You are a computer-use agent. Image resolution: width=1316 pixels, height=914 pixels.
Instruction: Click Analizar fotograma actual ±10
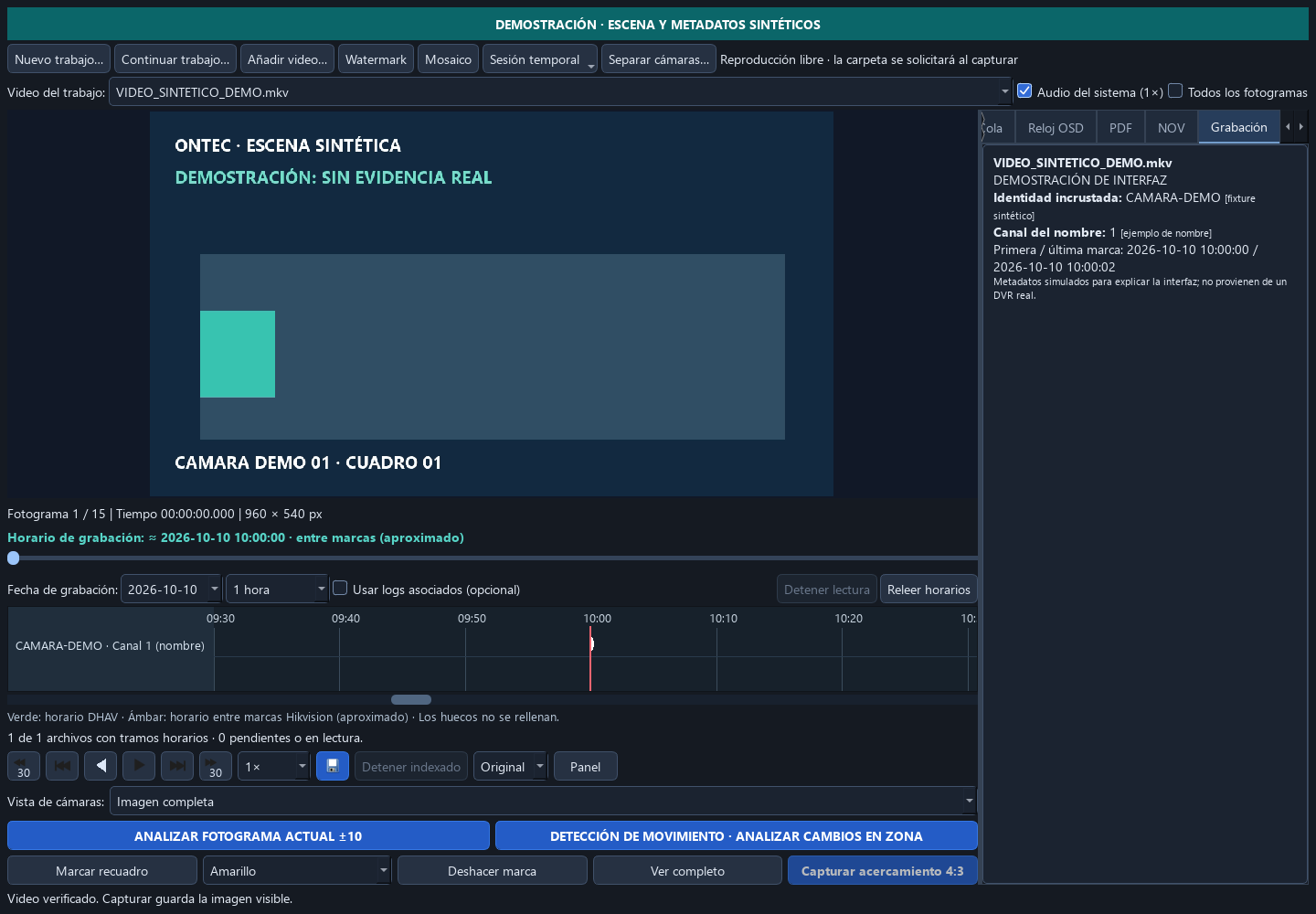click(249, 835)
